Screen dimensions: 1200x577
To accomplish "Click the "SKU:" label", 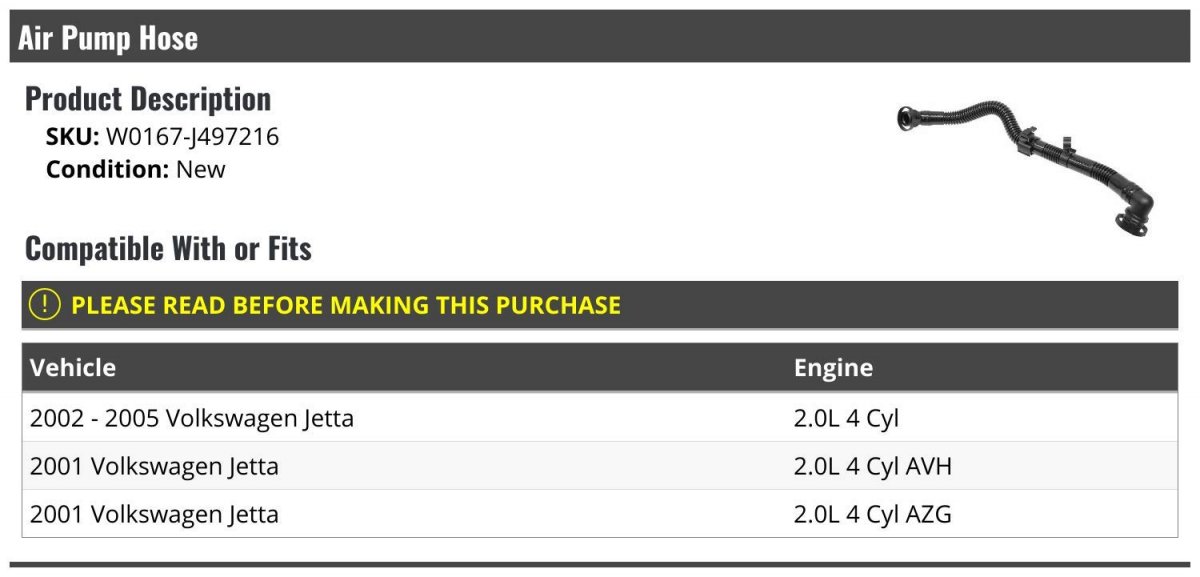I will [x=72, y=137].
